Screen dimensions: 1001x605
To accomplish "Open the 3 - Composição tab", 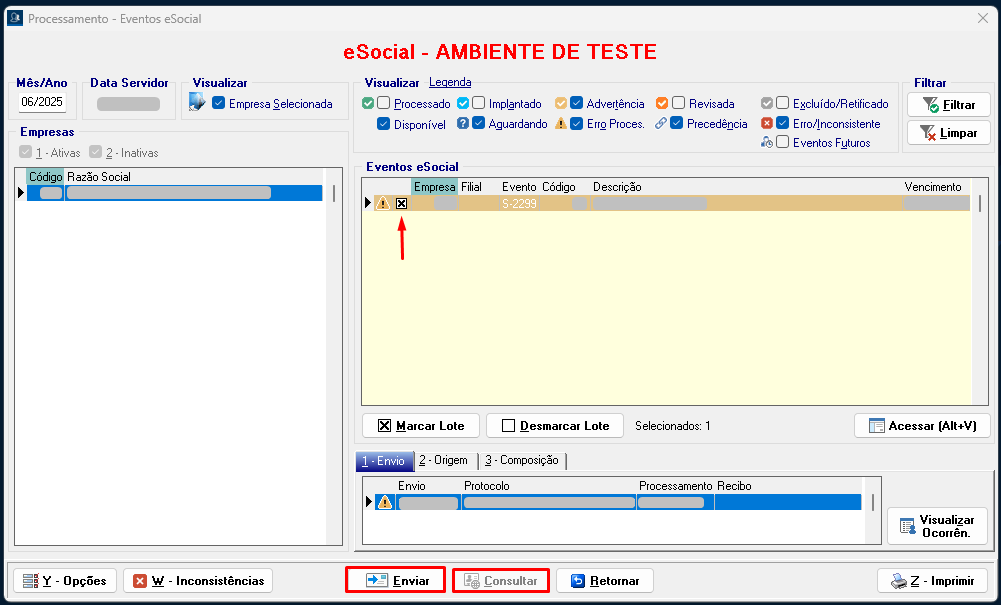I will 521,461.
